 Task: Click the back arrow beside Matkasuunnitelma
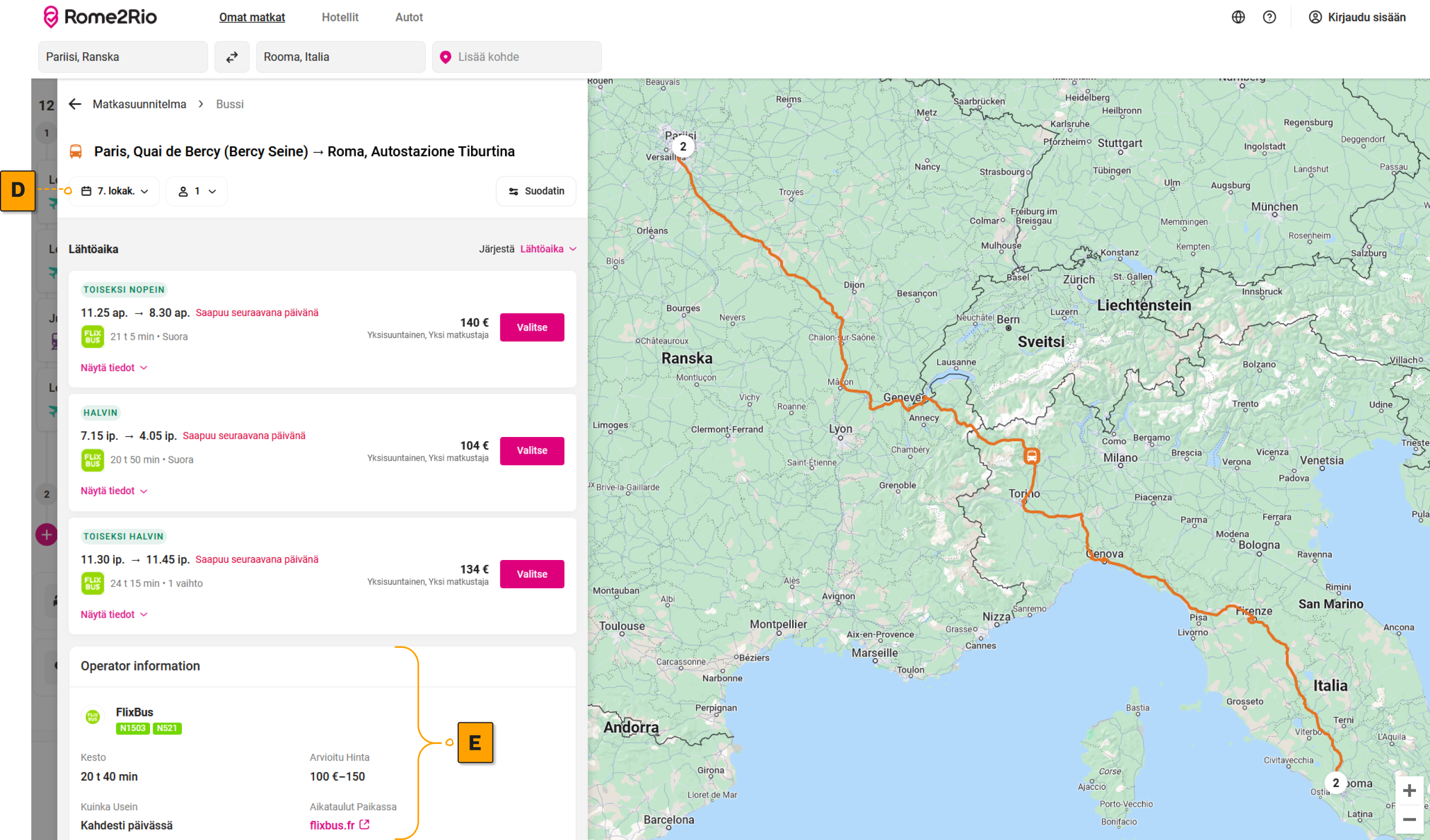[75, 104]
